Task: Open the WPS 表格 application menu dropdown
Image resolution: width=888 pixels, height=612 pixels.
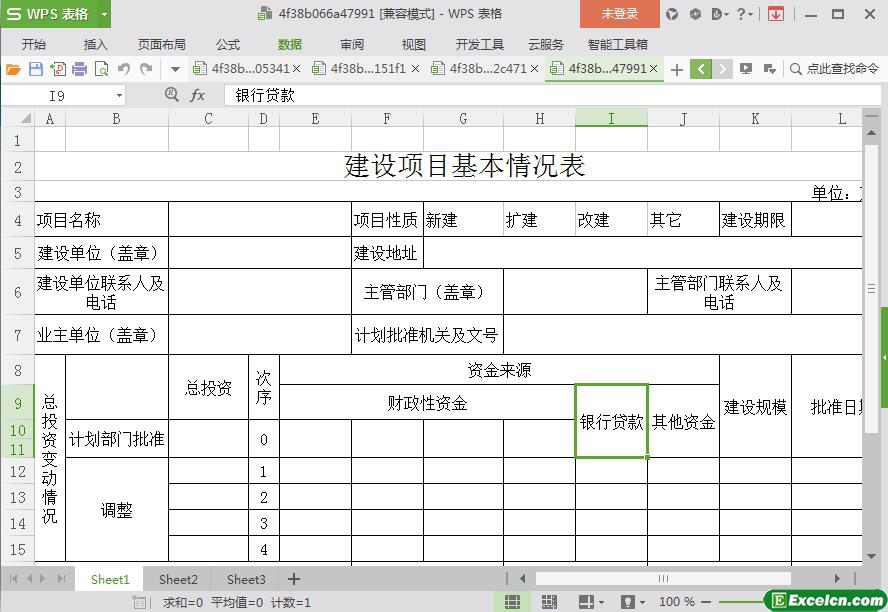Action: click(x=104, y=14)
